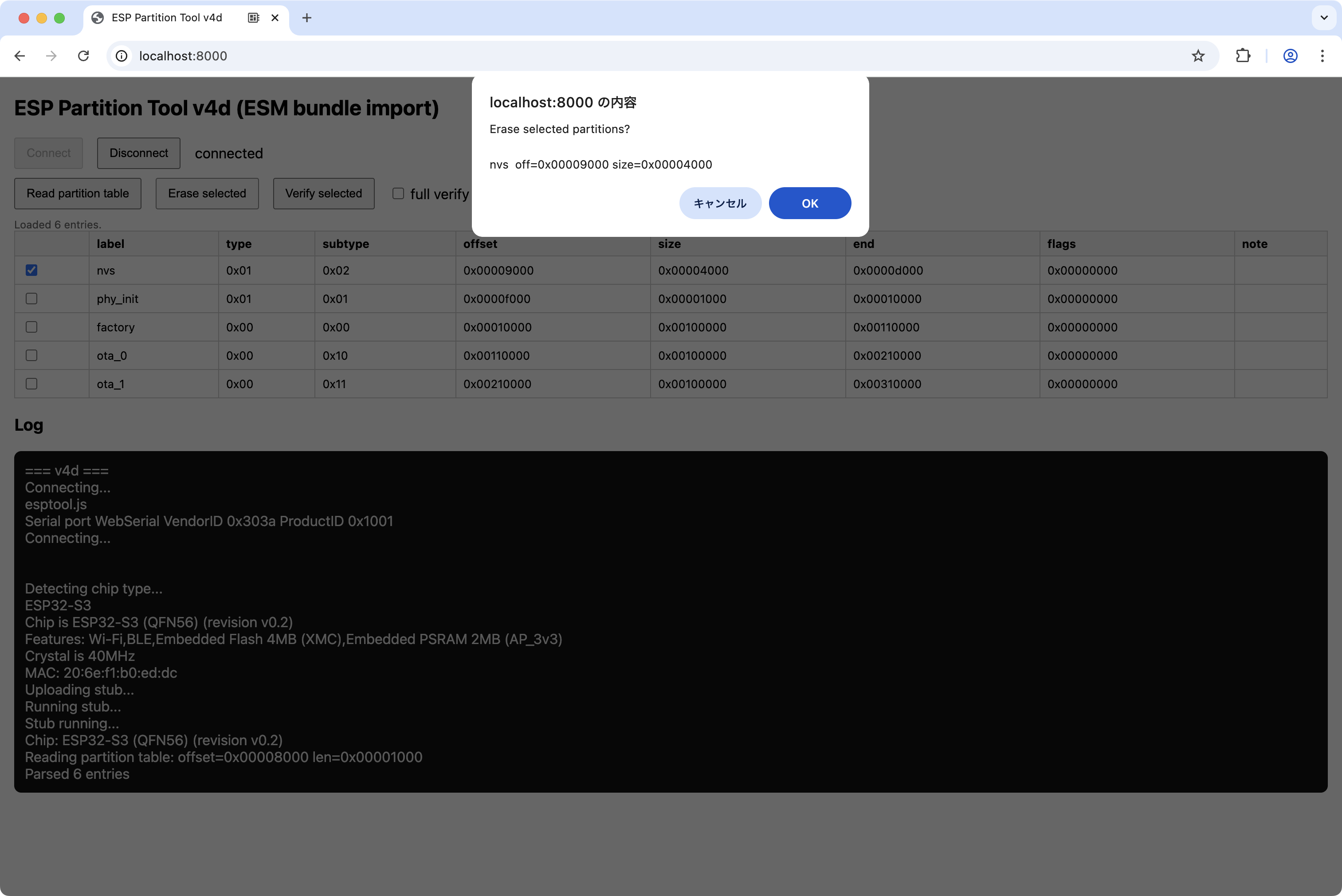This screenshot has height=896, width=1342.
Task: Uncheck the nvs partition checkbox
Action: 31,270
